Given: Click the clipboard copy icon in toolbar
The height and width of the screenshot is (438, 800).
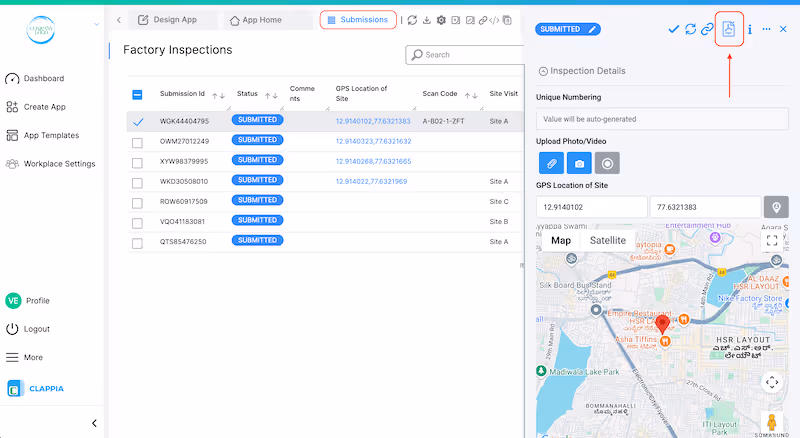Looking at the screenshot, I should pos(507,20).
